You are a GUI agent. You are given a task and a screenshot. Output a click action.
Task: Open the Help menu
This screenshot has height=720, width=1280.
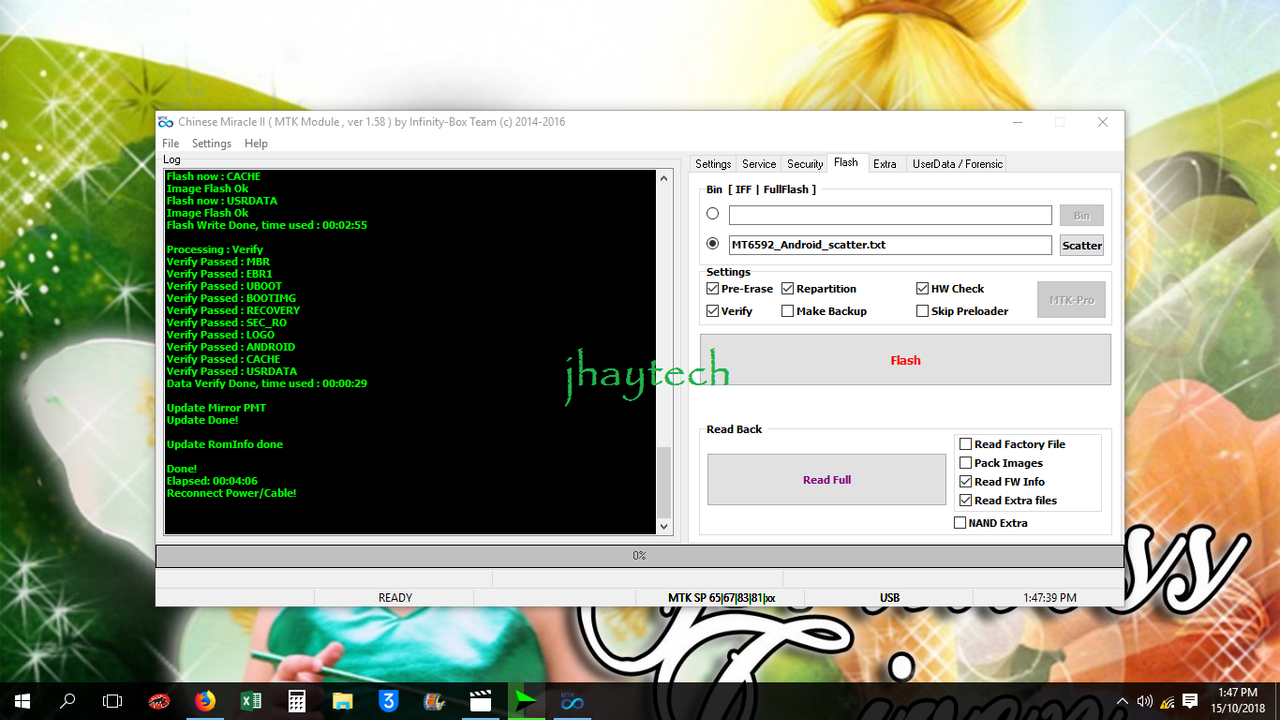tap(256, 144)
